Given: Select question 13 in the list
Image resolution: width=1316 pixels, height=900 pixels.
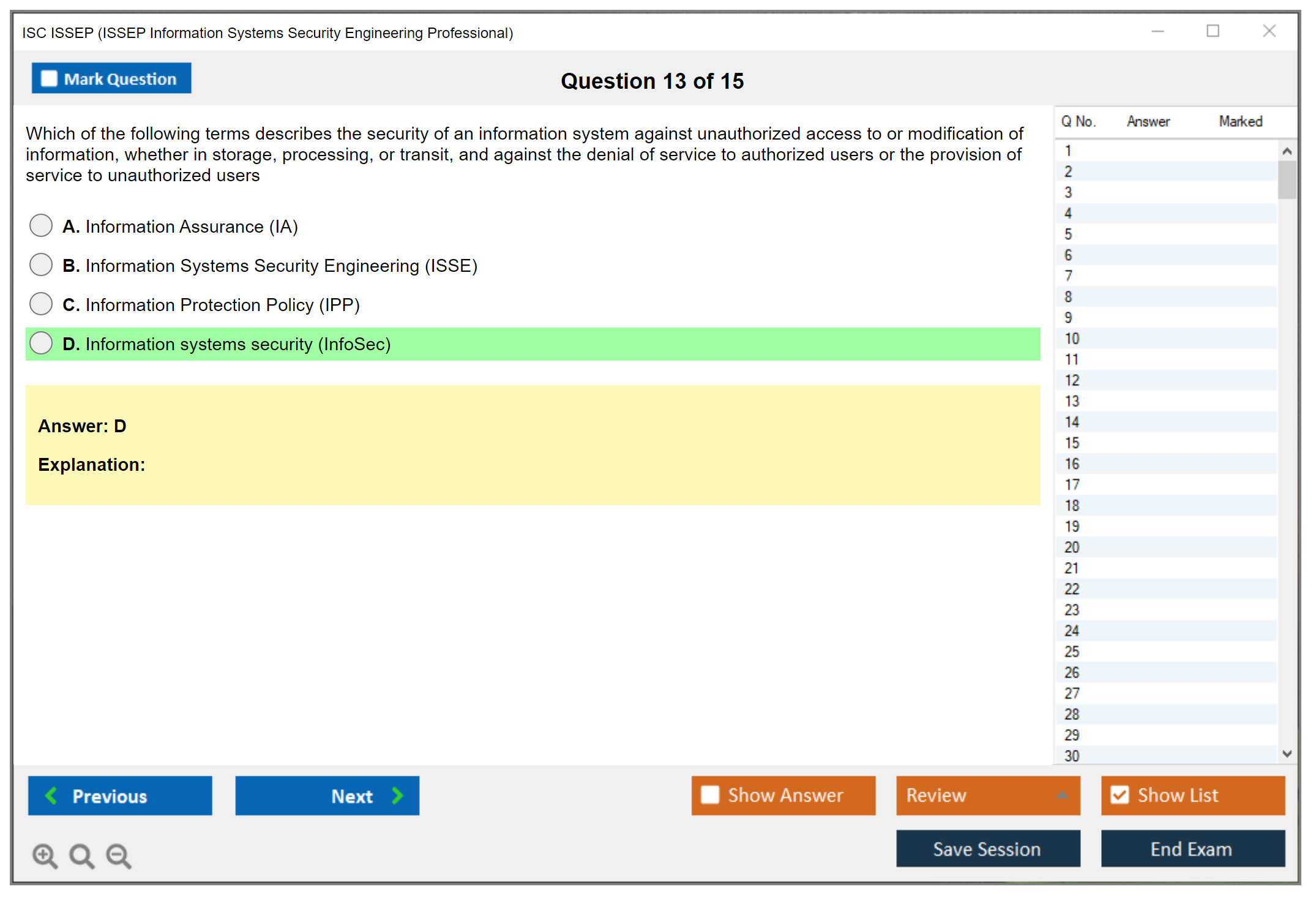Looking at the screenshot, I should (x=1072, y=401).
